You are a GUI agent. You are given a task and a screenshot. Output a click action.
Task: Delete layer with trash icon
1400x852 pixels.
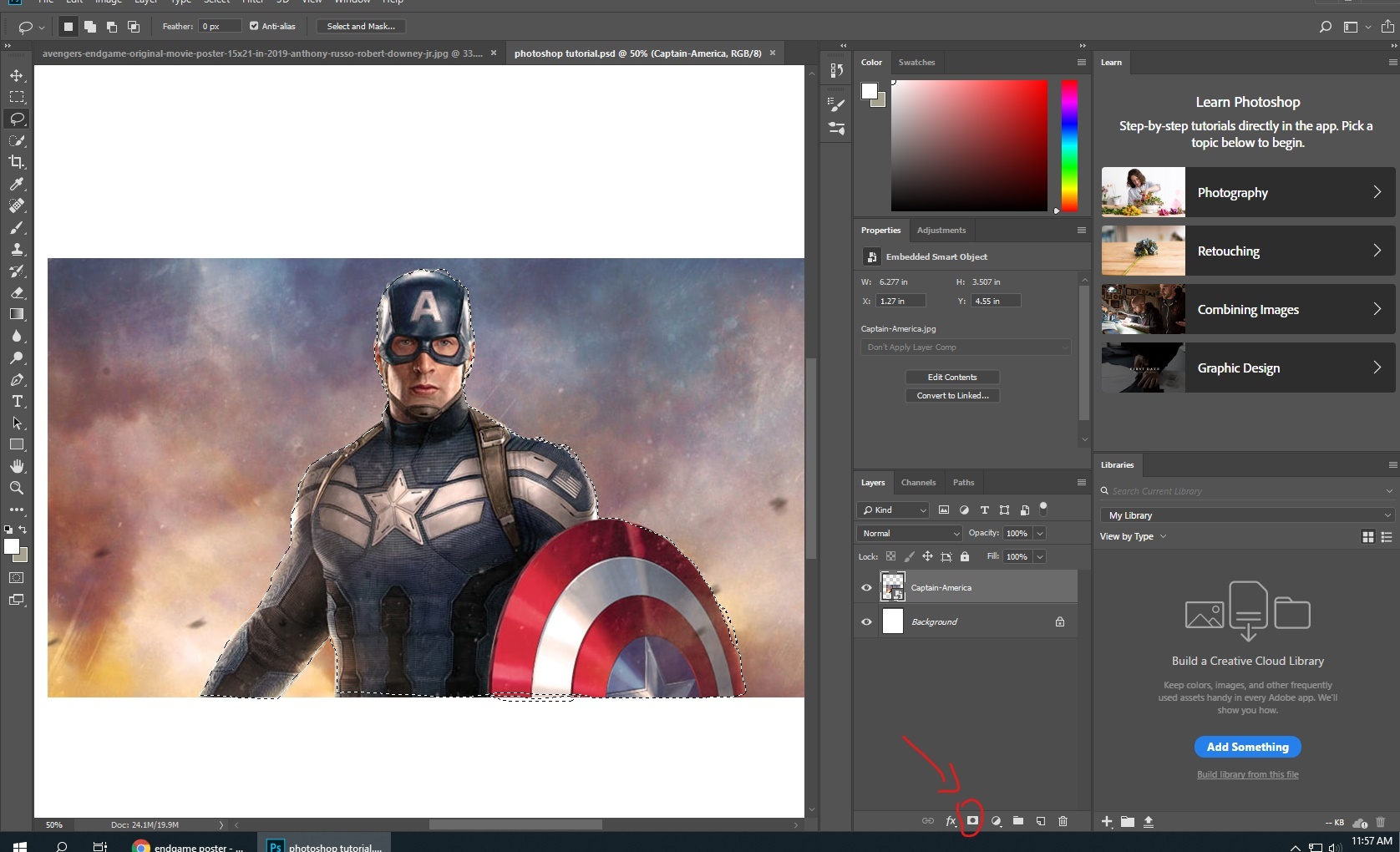(x=1063, y=821)
